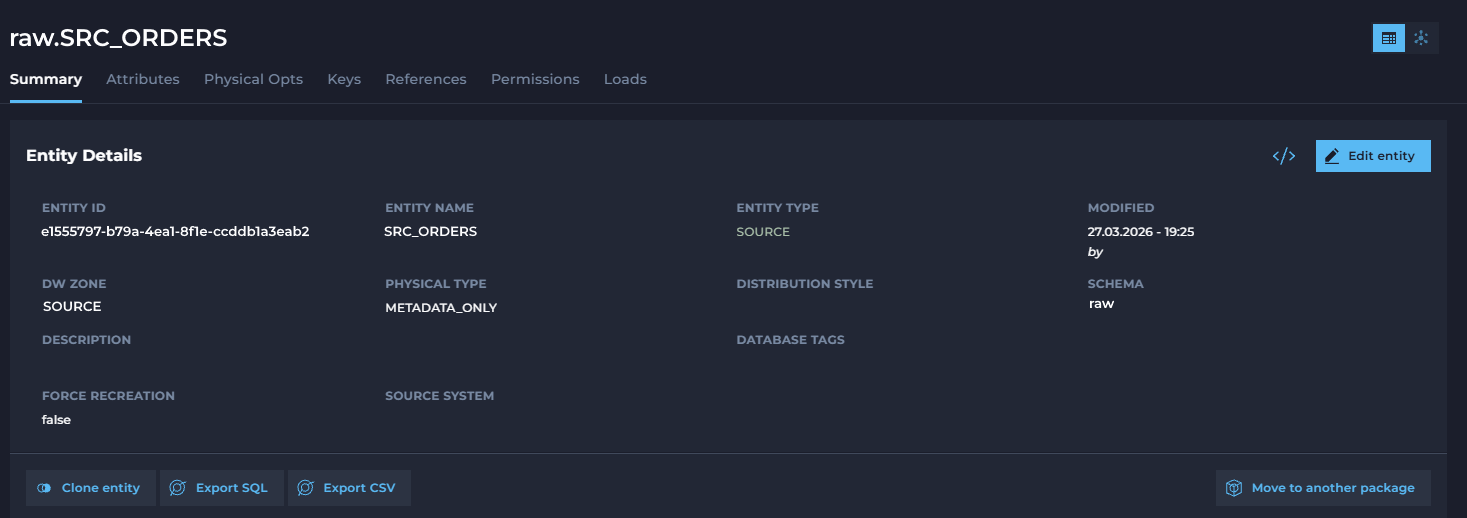This screenshot has height=518, width=1467.
Task: Switch to table view icon
Action: click(1388, 38)
